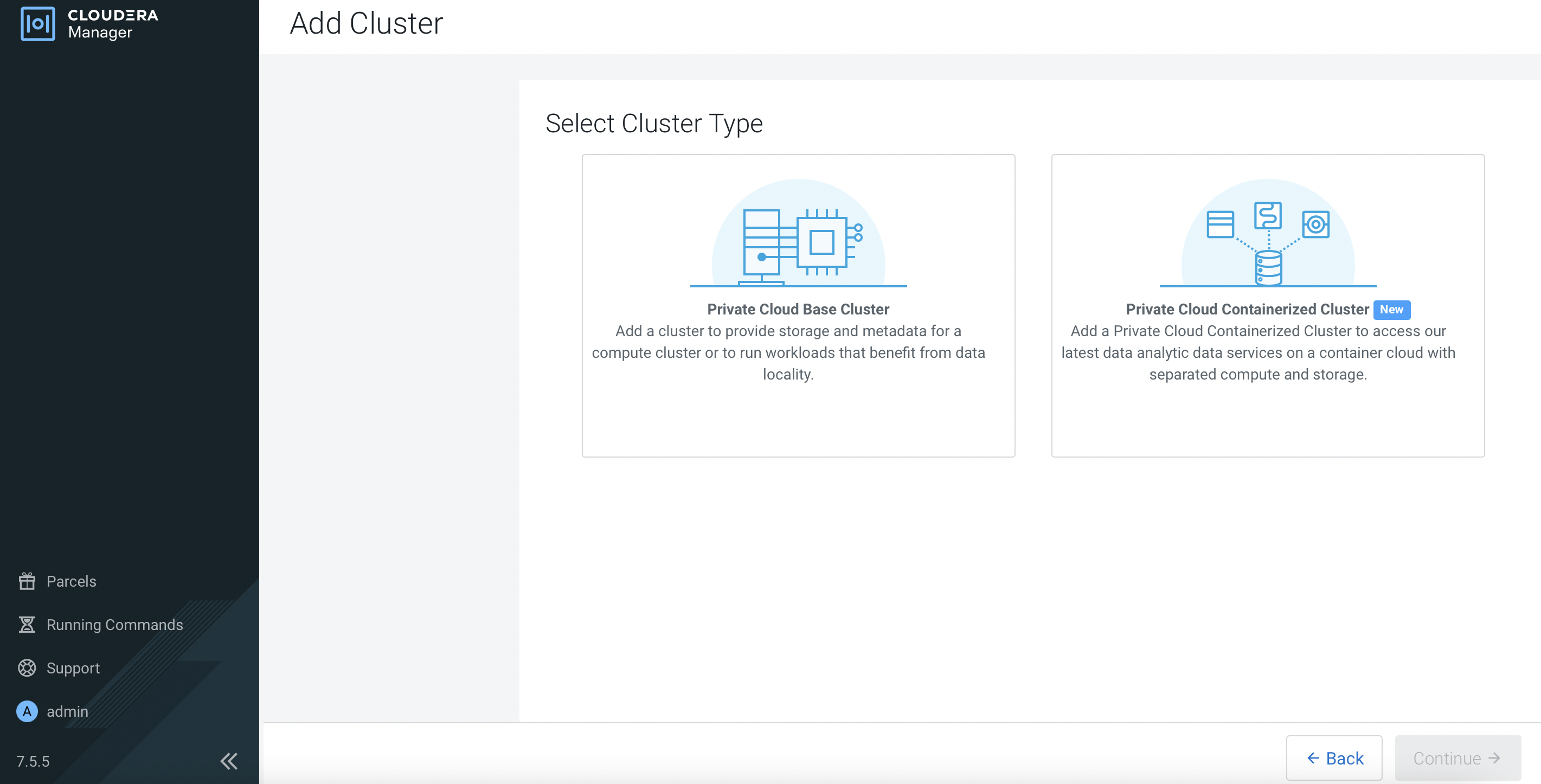
Task: Click the Base Cluster description text
Action: 788,352
